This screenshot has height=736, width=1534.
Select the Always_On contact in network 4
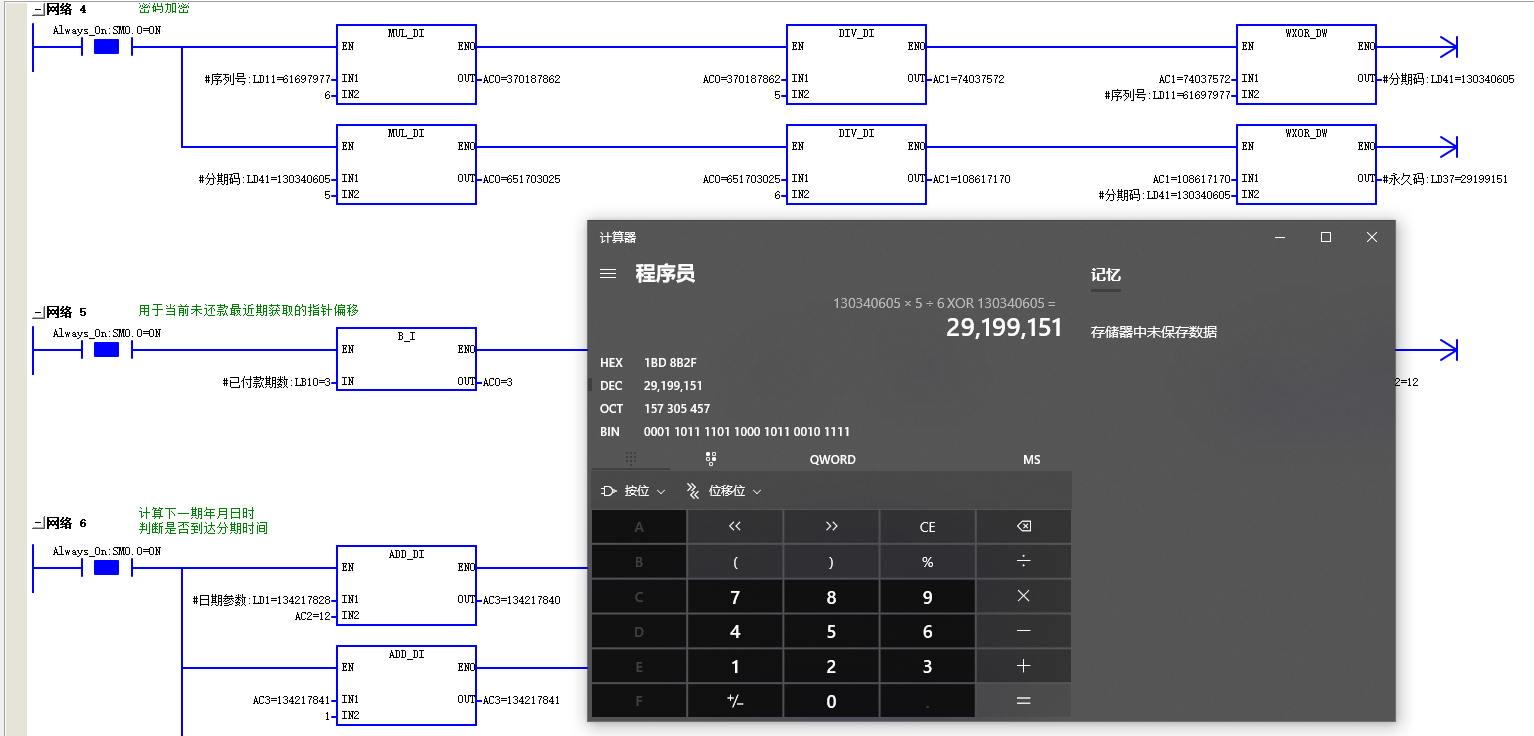pyautogui.click(x=106, y=46)
